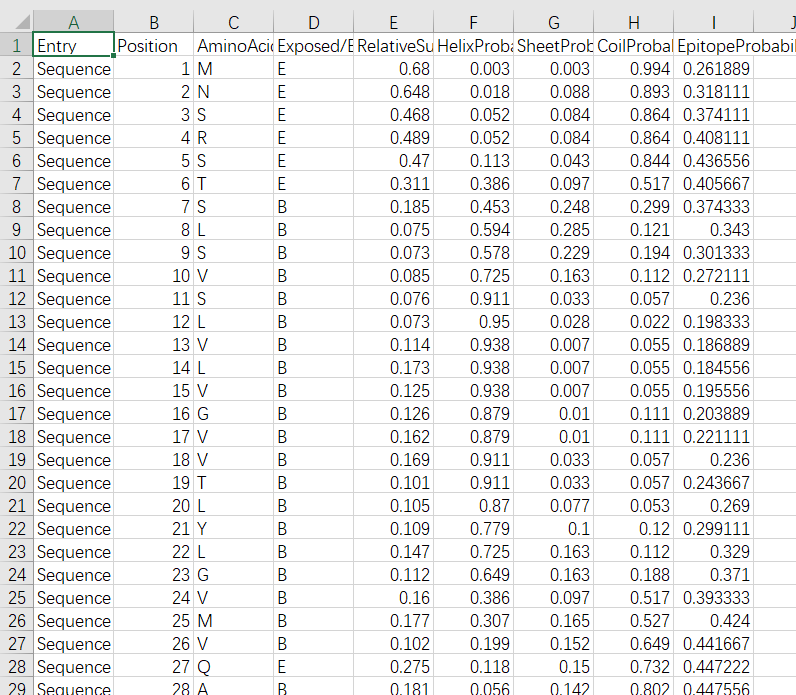Select column E header
Viewport: 796px width, 695px height.
(x=393, y=22)
